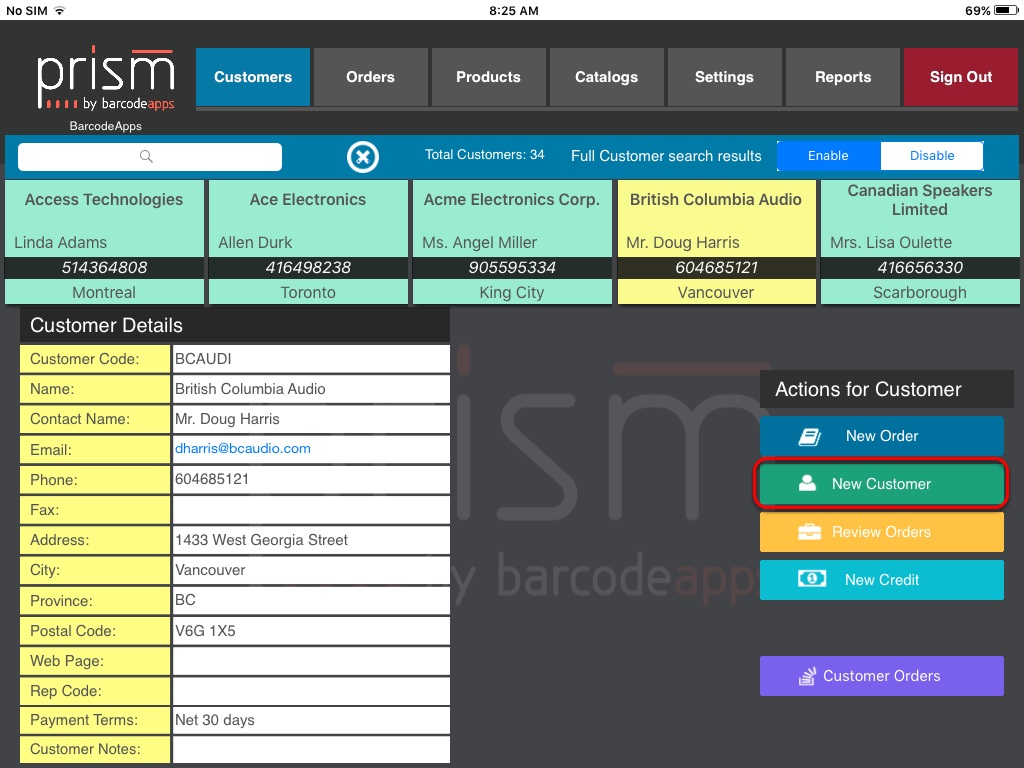The width and height of the screenshot is (1024, 768).
Task: Click the empty Rep Code field
Action: [x=311, y=690]
